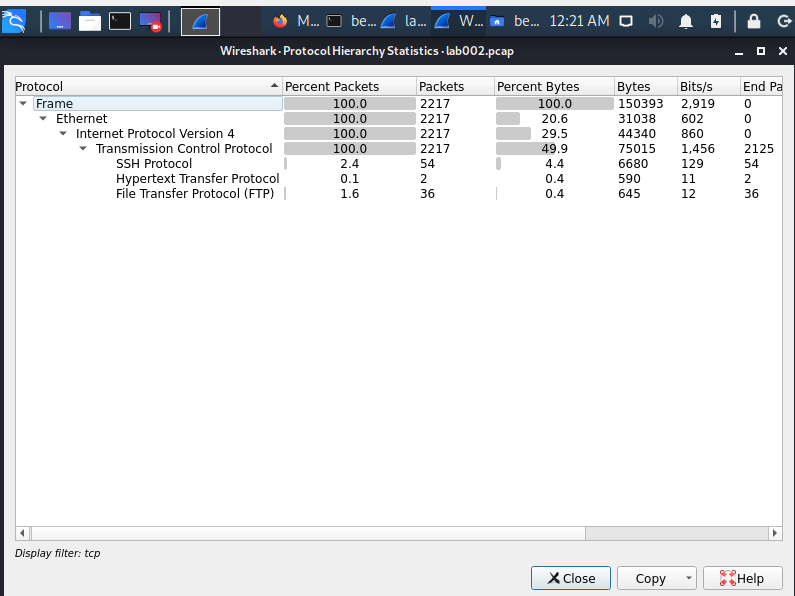Minimize the Protocol Hierarchy window
The image size is (795, 596).
tap(739, 52)
